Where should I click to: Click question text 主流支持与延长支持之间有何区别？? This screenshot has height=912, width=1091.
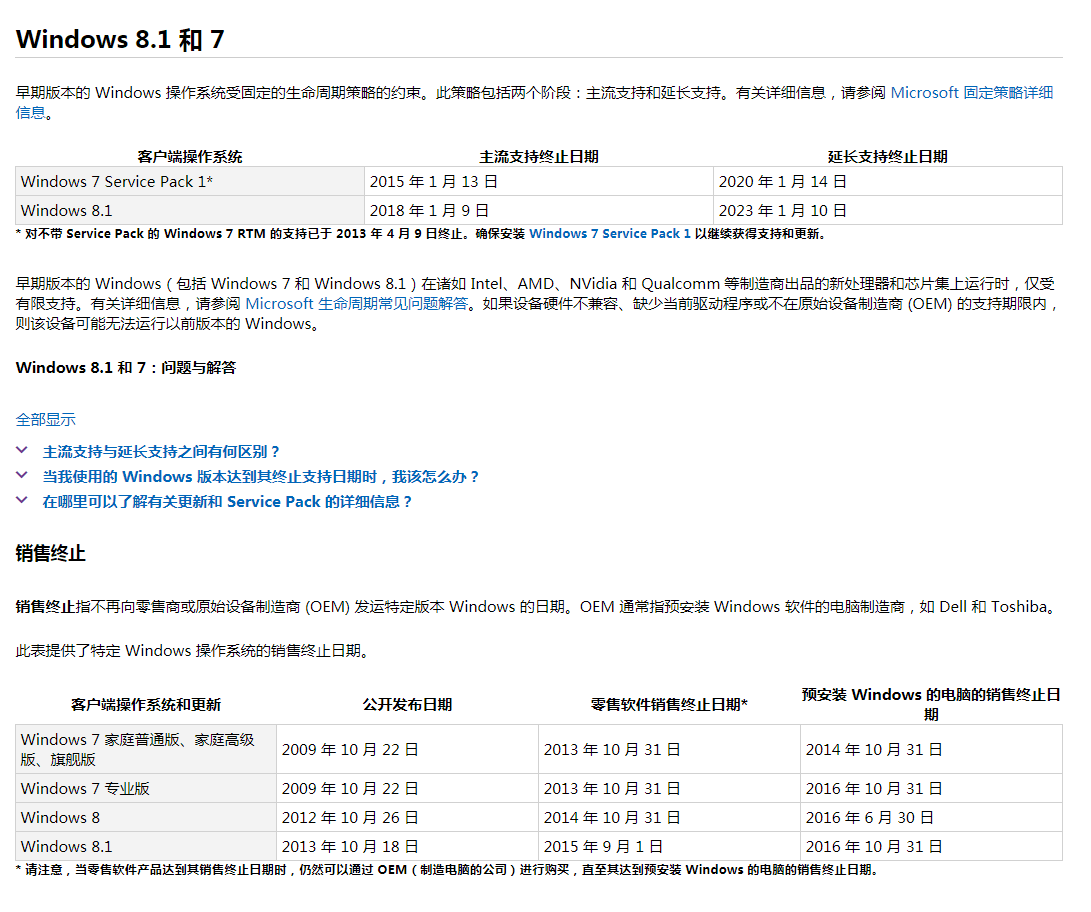(161, 452)
